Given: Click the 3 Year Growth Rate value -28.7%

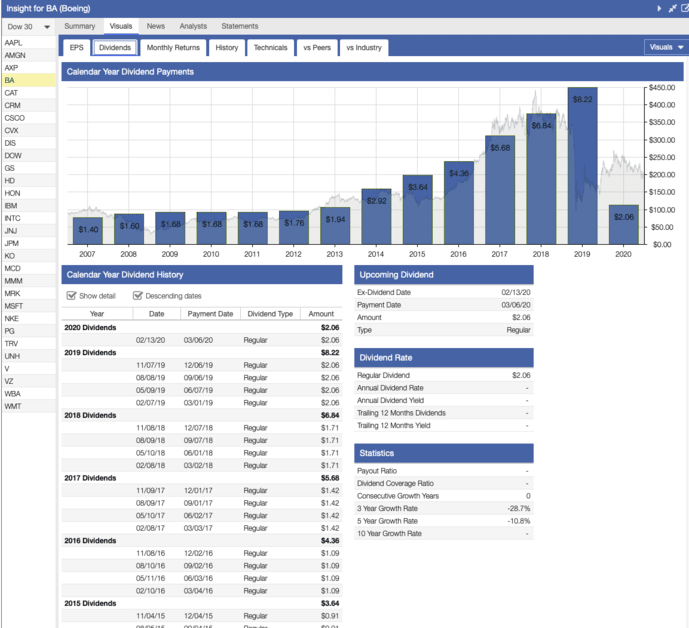Looking at the screenshot, I should (x=519, y=508).
